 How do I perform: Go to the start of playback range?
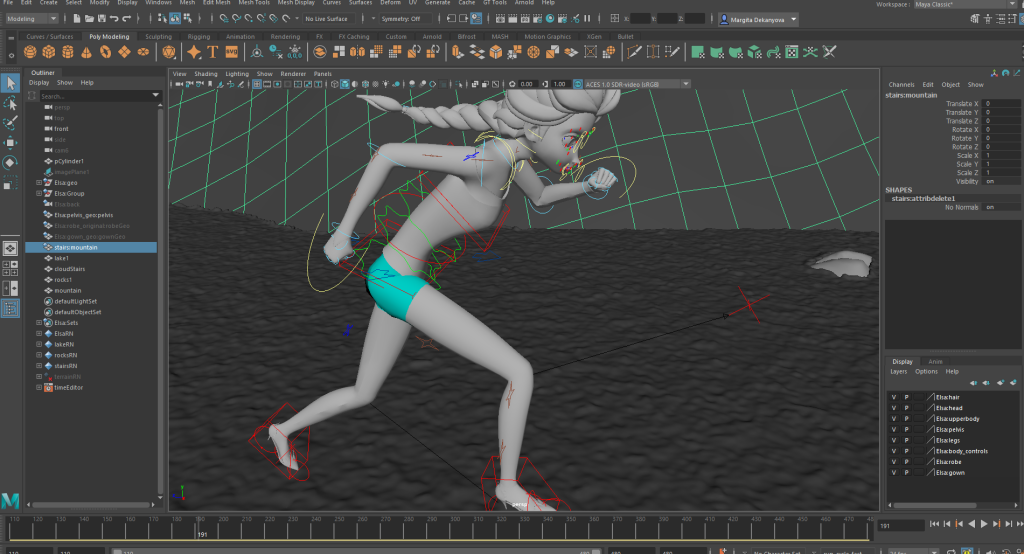935,524
